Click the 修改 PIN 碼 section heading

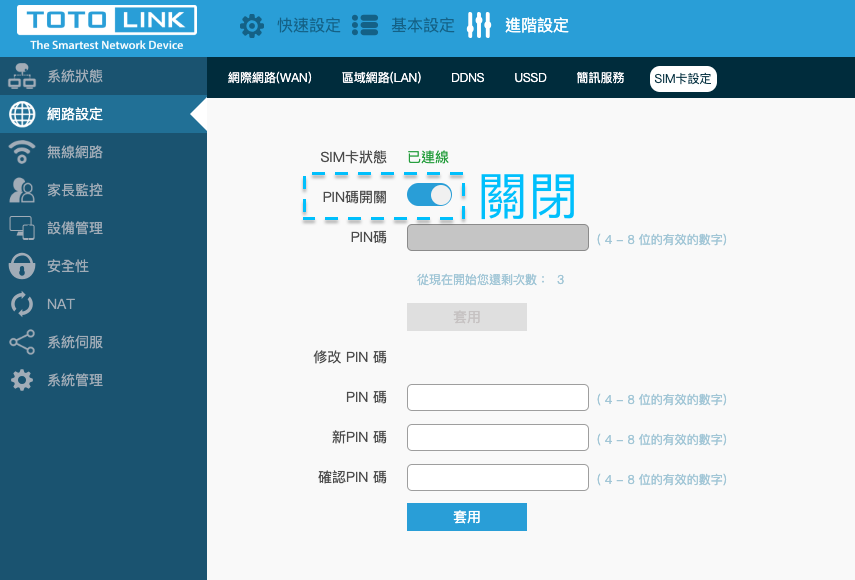click(350, 357)
